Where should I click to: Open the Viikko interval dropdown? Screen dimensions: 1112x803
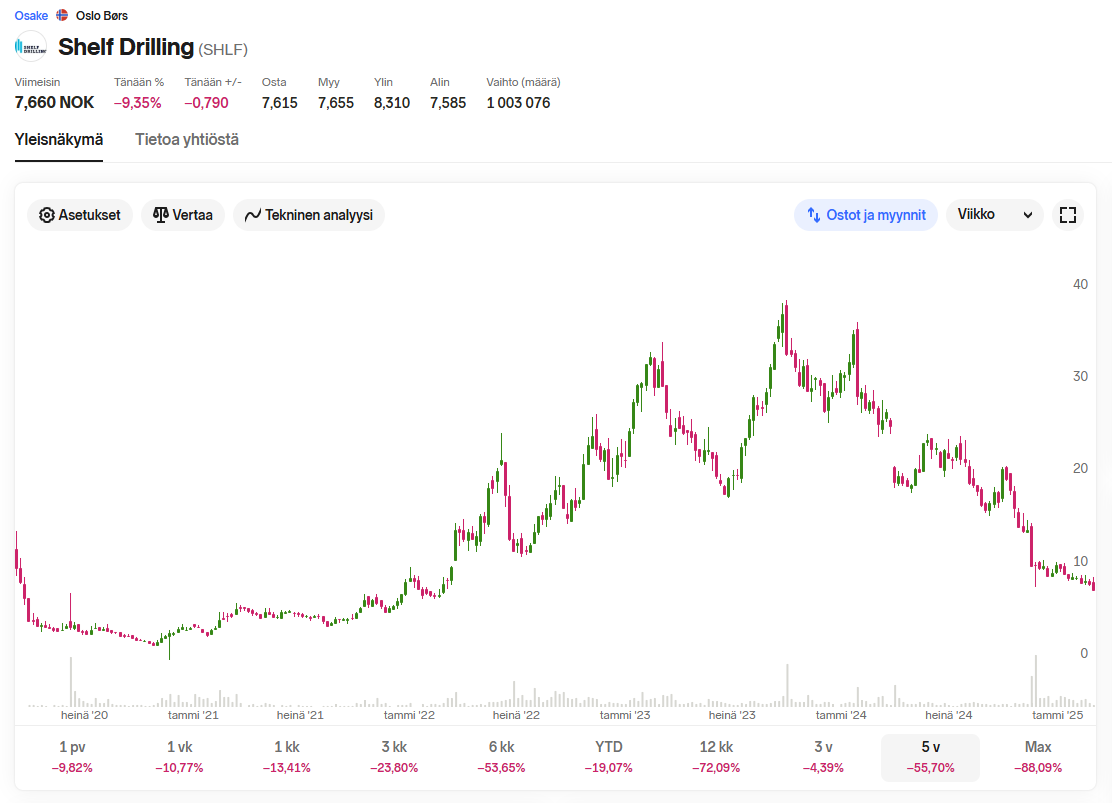994,215
